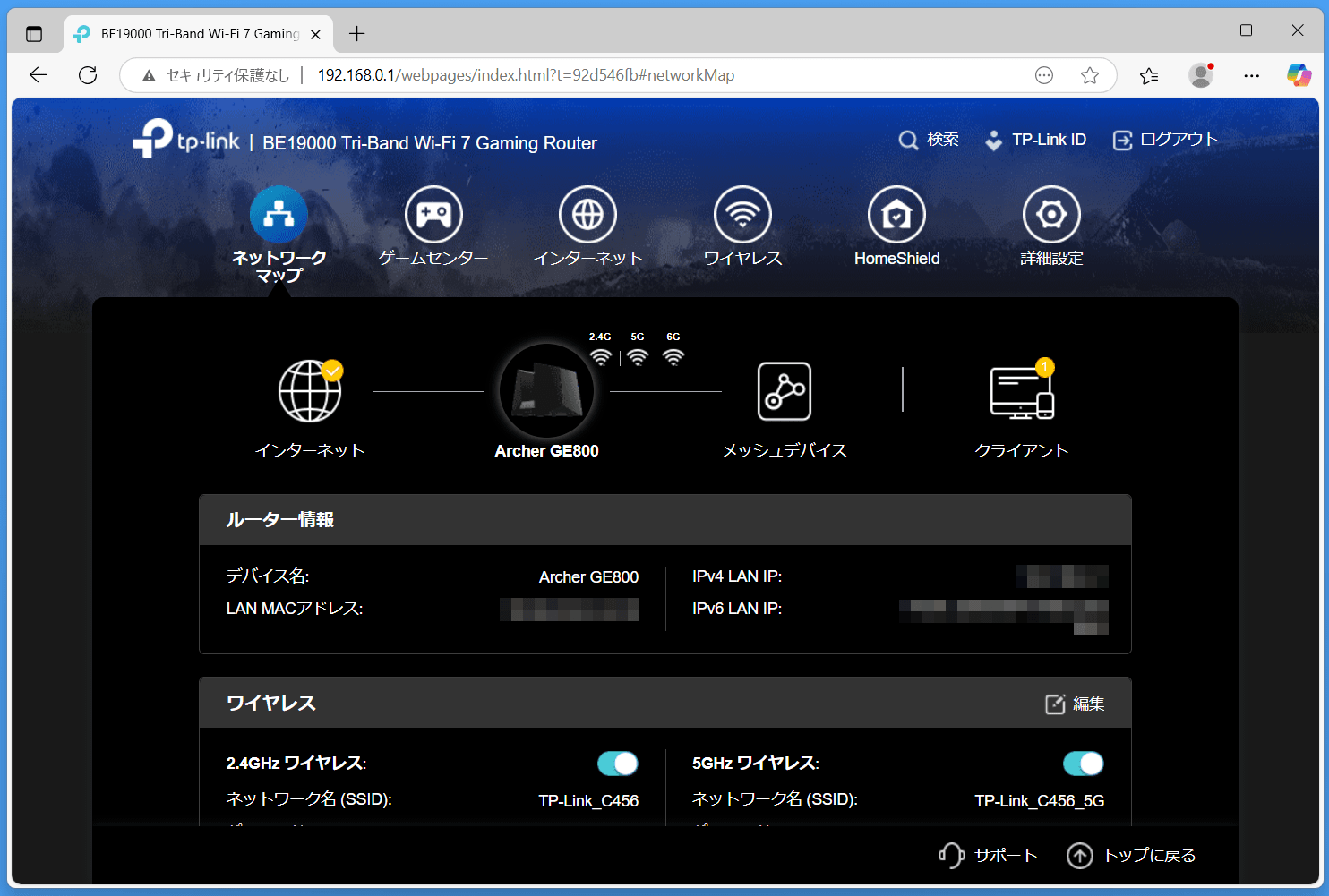The height and width of the screenshot is (896, 1329).
Task: Click the logout (ログアウト) button
Action: (x=1166, y=140)
